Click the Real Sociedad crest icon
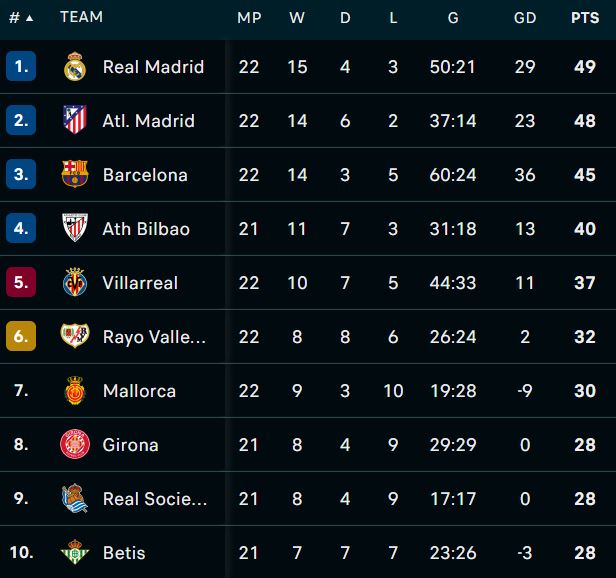 click(75, 498)
